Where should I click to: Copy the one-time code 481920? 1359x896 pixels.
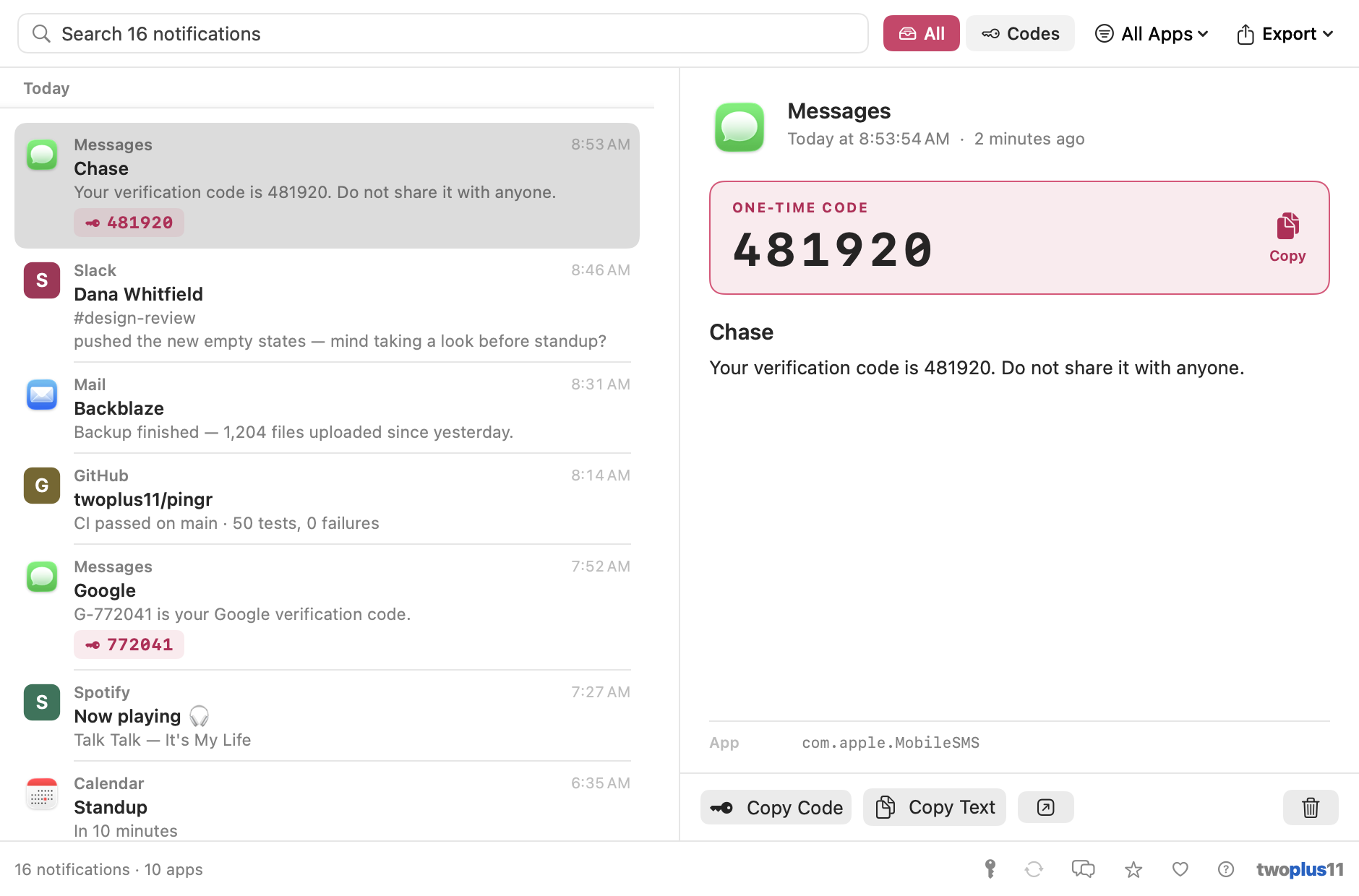coord(1287,238)
